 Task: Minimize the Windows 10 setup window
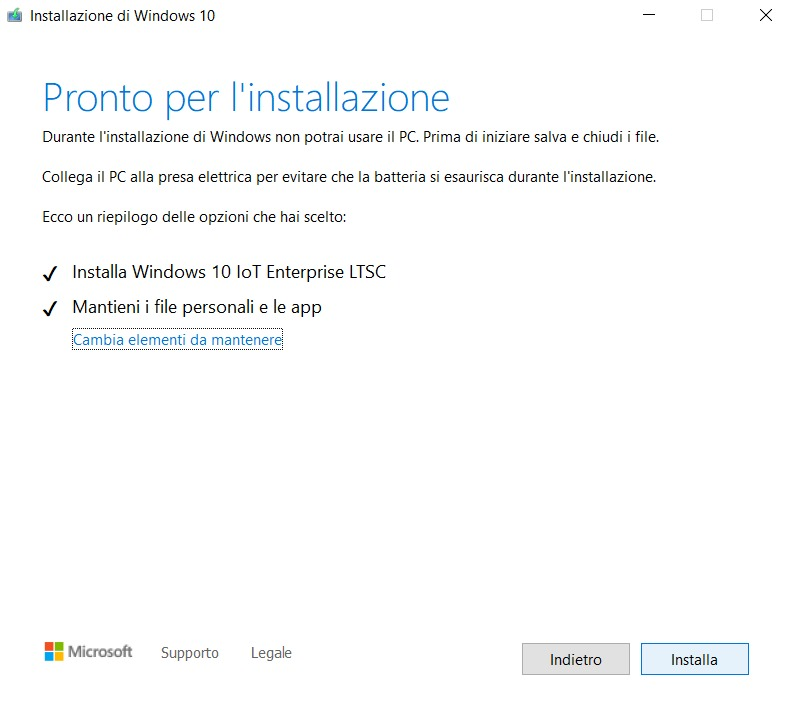coord(649,16)
